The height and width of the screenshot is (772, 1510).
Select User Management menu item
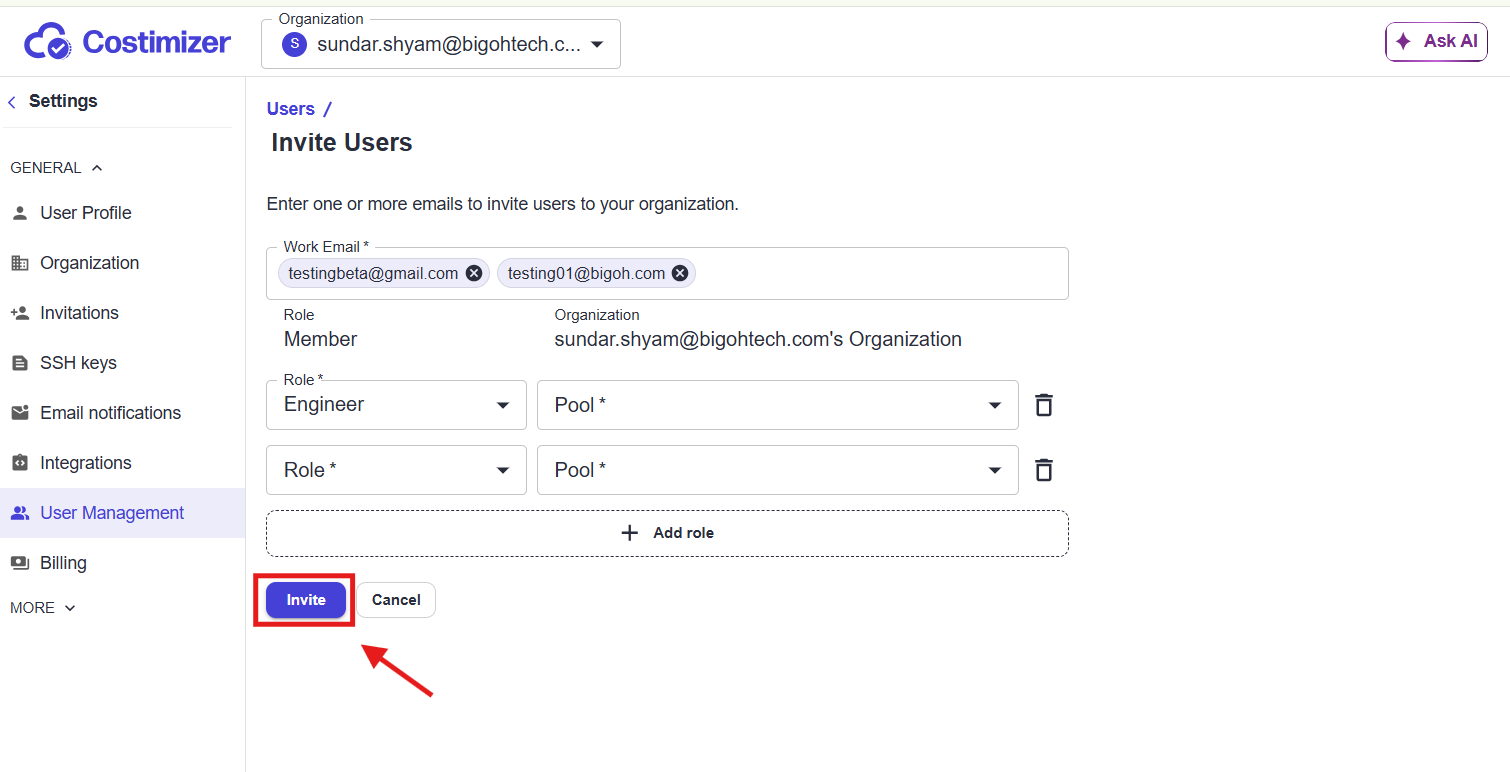(122, 513)
